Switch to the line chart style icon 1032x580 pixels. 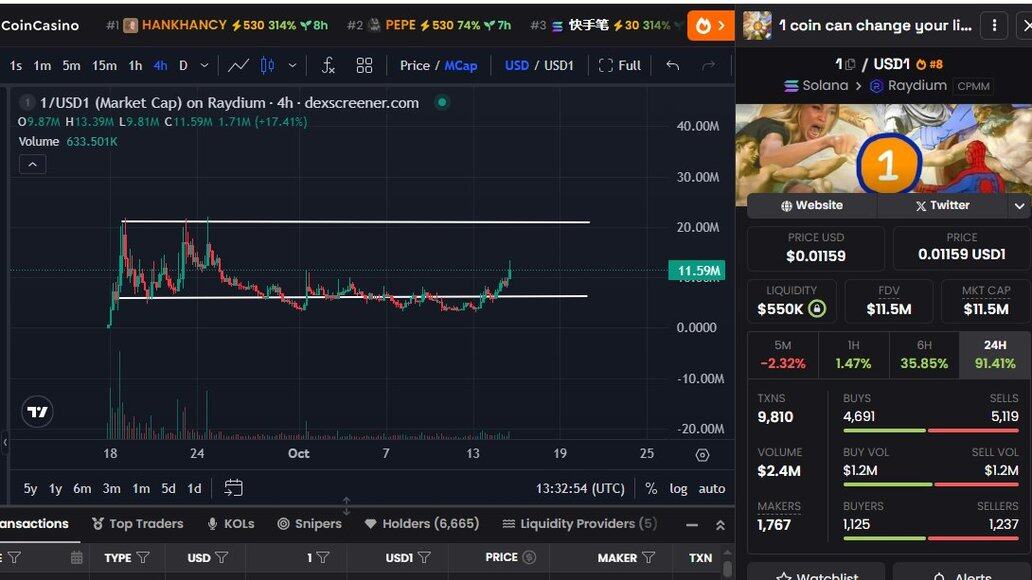coord(238,66)
